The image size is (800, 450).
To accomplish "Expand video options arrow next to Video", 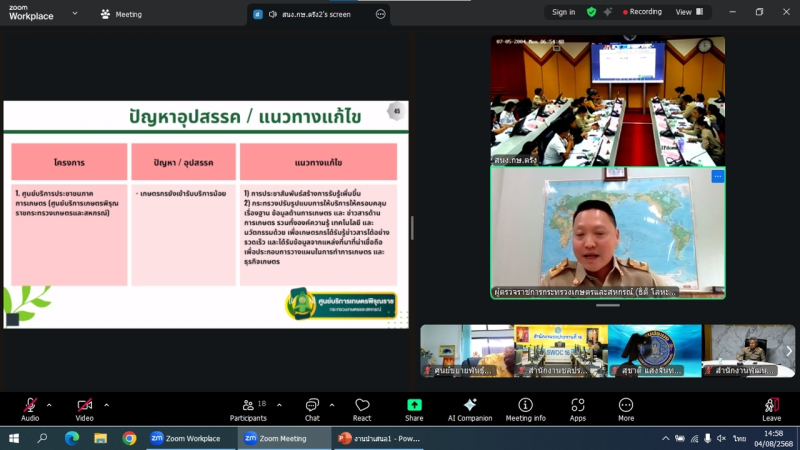I will click(x=106, y=405).
